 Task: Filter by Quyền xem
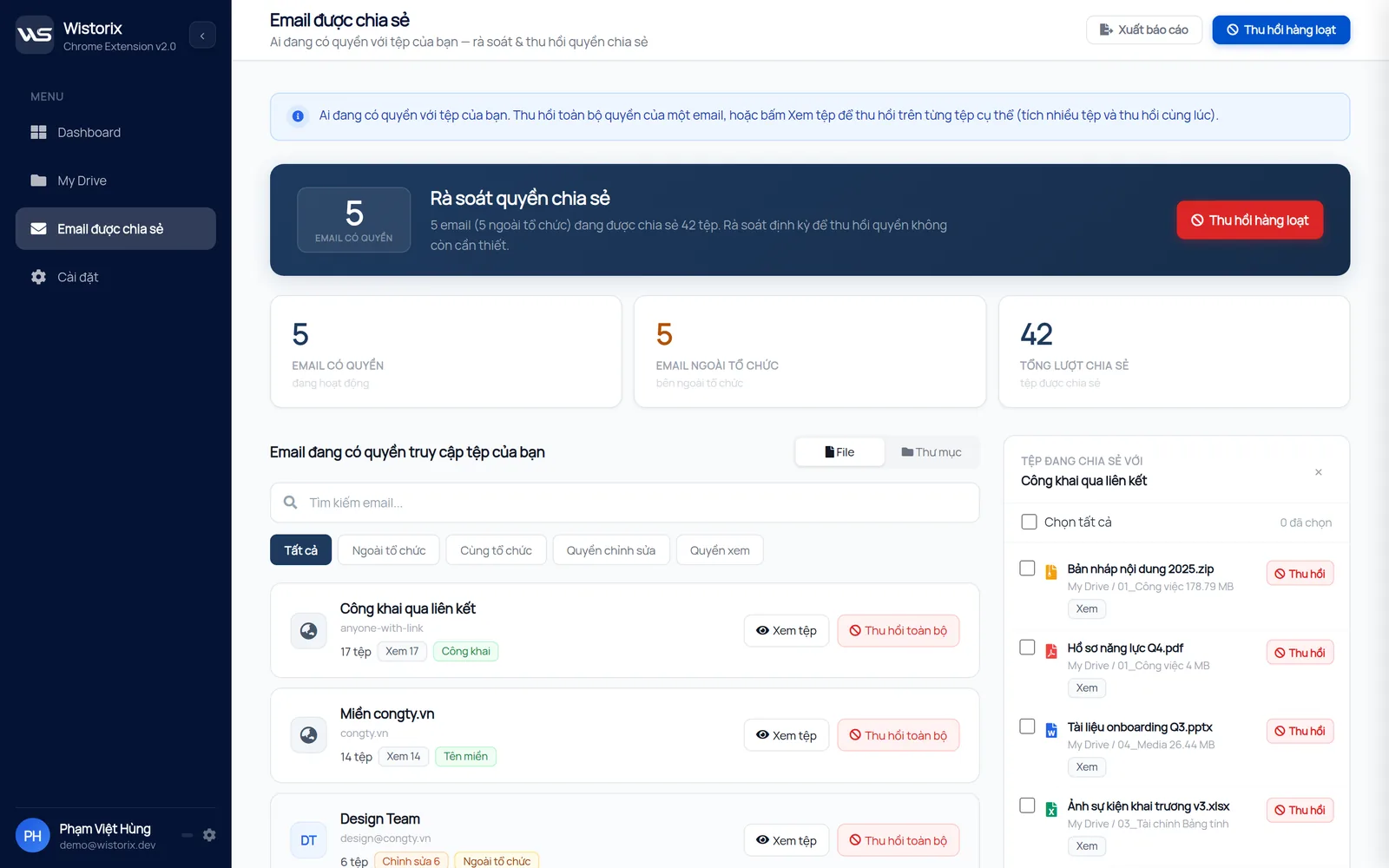(x=720, y=550)
